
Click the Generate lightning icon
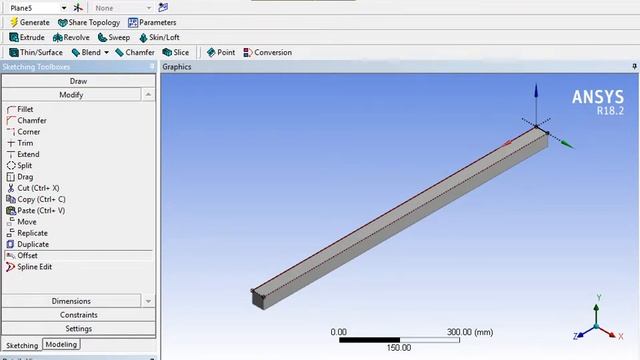14,22
